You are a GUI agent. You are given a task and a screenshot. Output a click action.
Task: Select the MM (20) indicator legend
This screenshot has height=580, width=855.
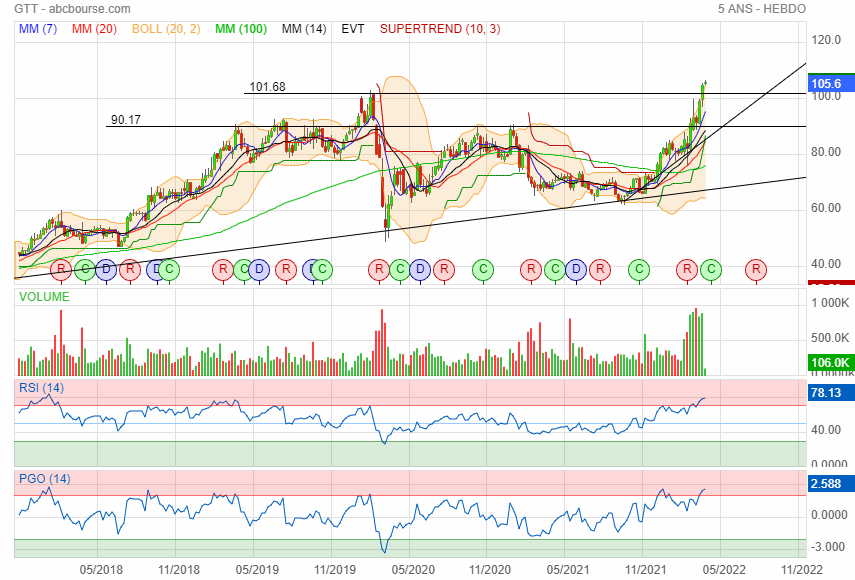[x=94, y=29]
